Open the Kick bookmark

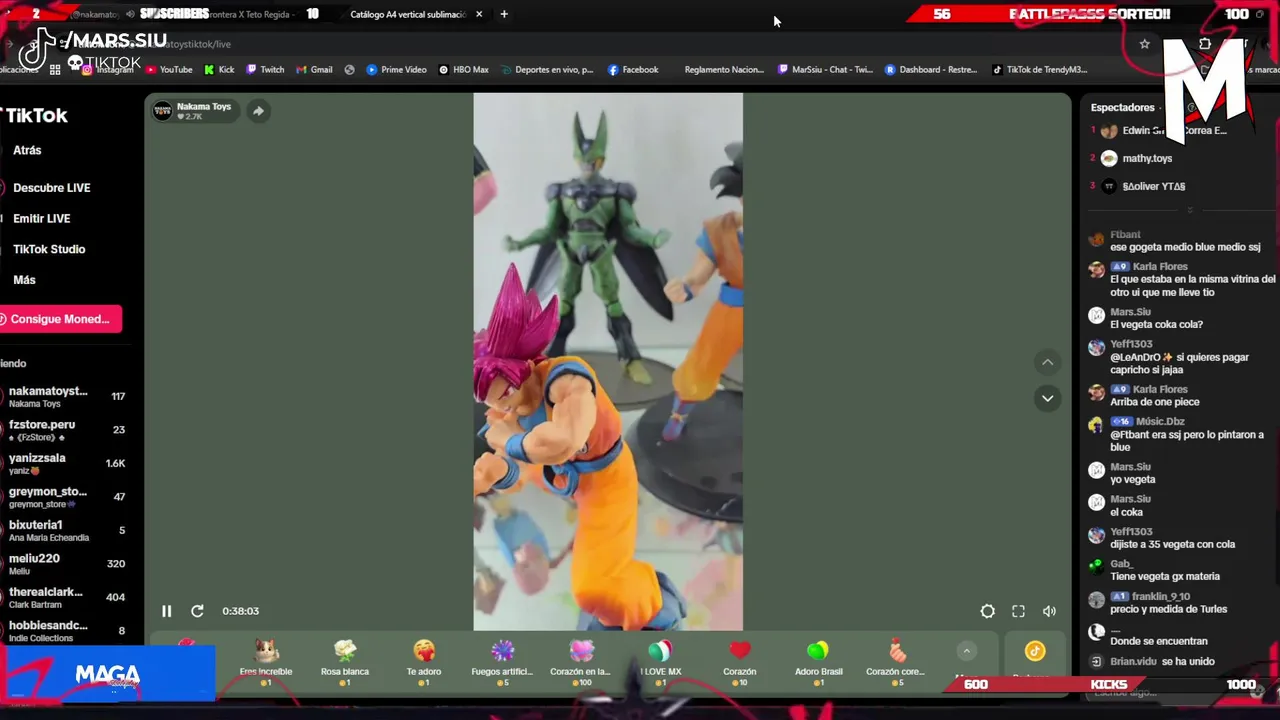coord(219,70)
